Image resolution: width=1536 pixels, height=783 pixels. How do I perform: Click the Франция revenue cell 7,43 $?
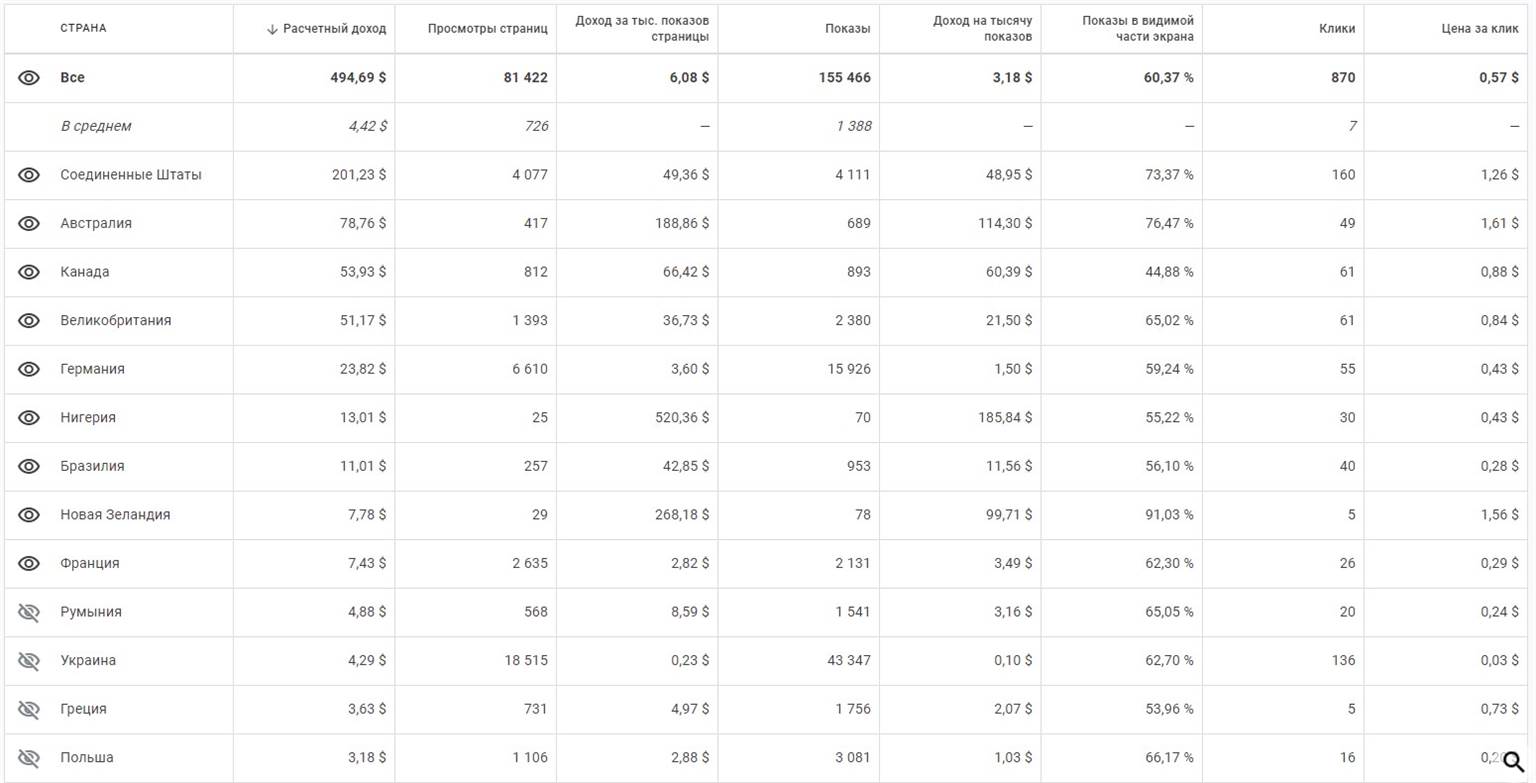[x=361, y=563]
